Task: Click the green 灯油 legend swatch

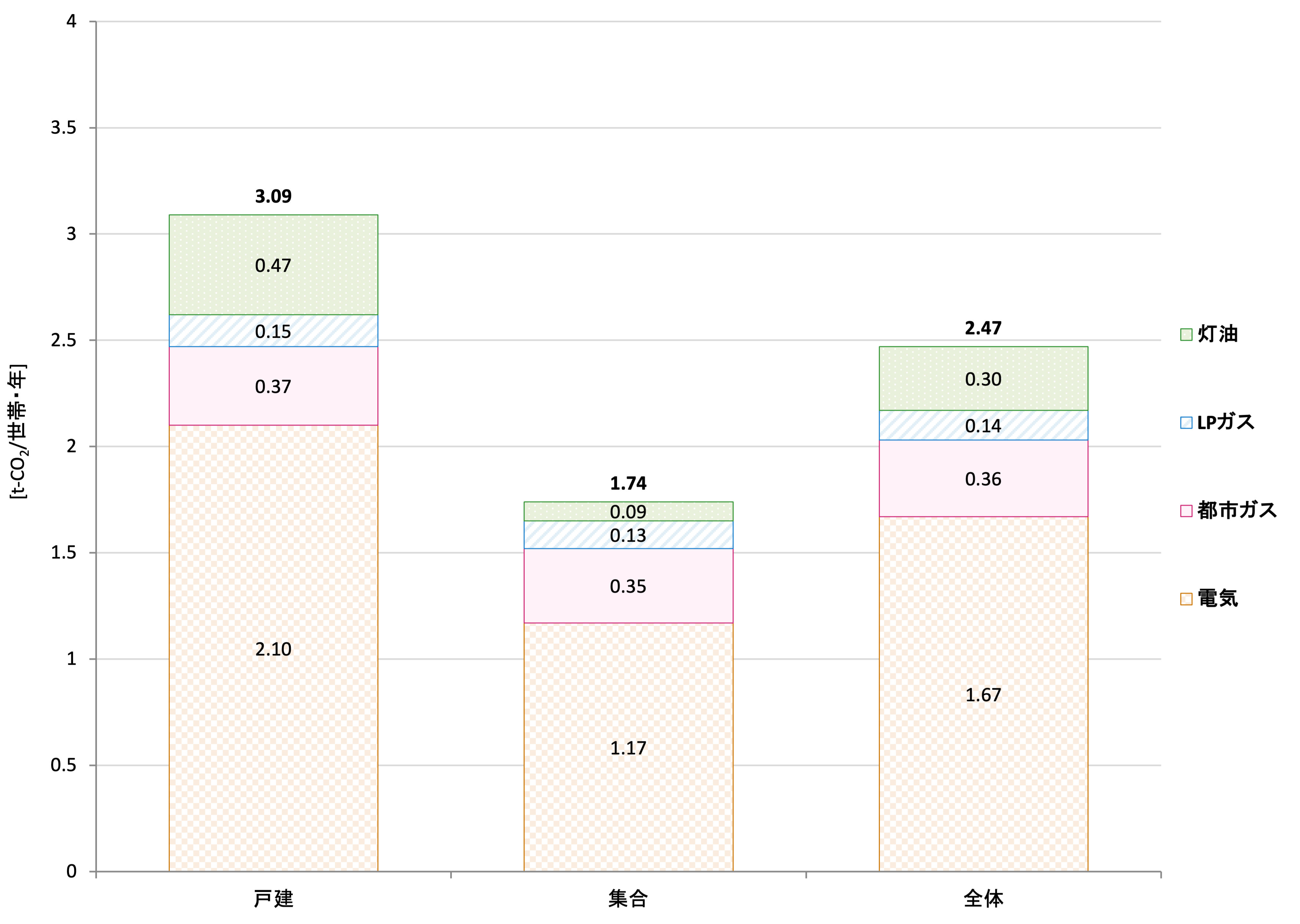Action: pyautogui.click(x=1186, y=335)
